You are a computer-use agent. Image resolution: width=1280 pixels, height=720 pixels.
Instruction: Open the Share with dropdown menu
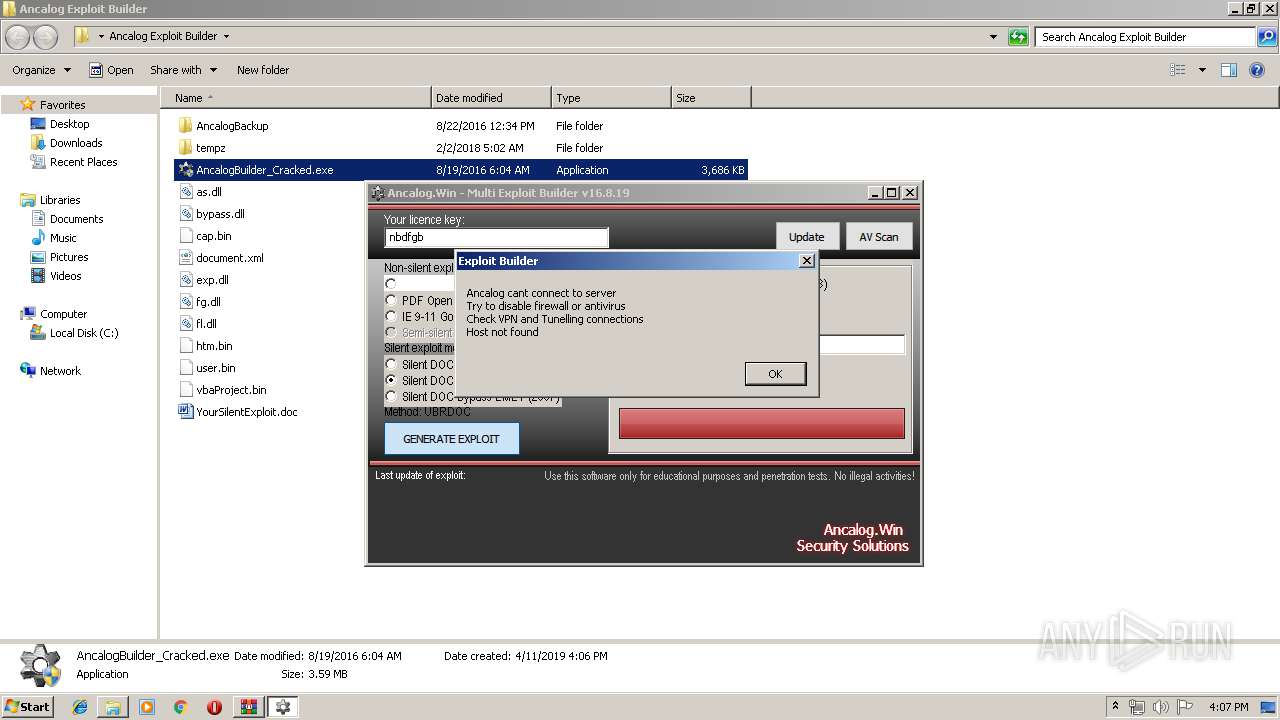pos(183,70)
